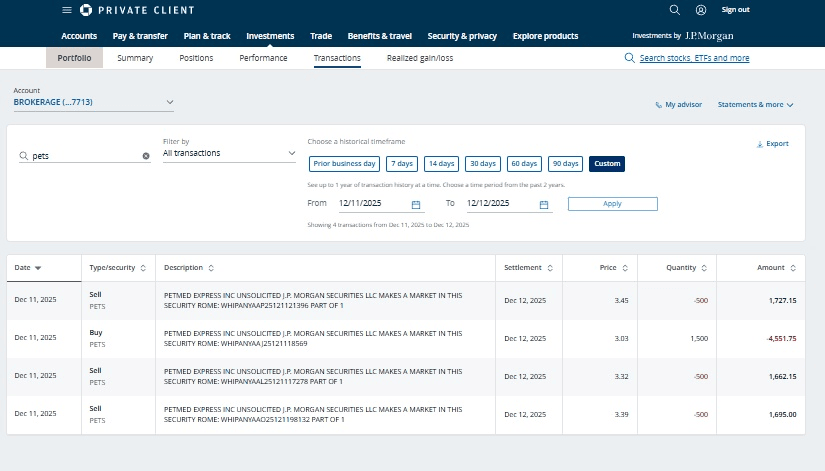Open the hamburger menu icon

67,9
